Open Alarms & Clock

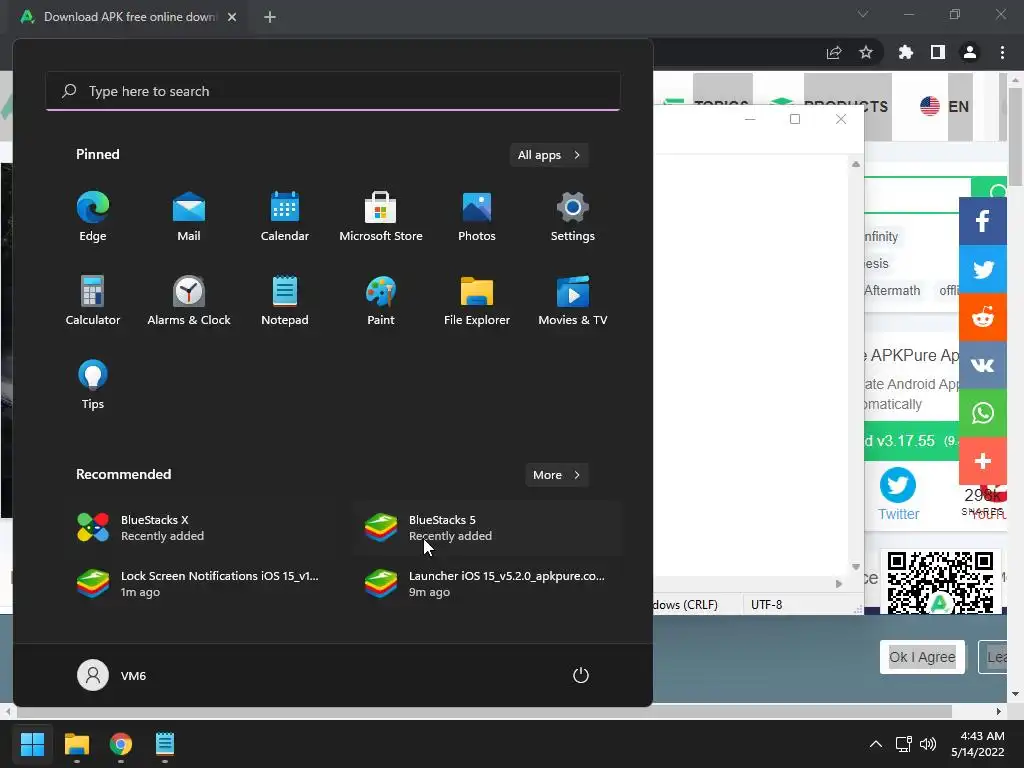click(x=189, y=300)
